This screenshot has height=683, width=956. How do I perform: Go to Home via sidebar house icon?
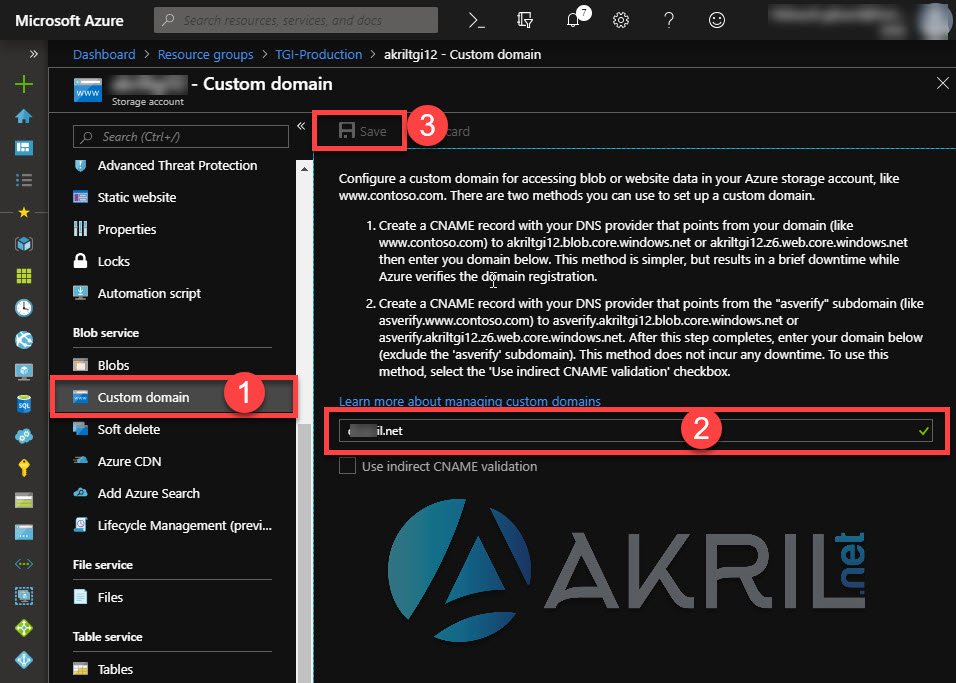coord(24,116)
